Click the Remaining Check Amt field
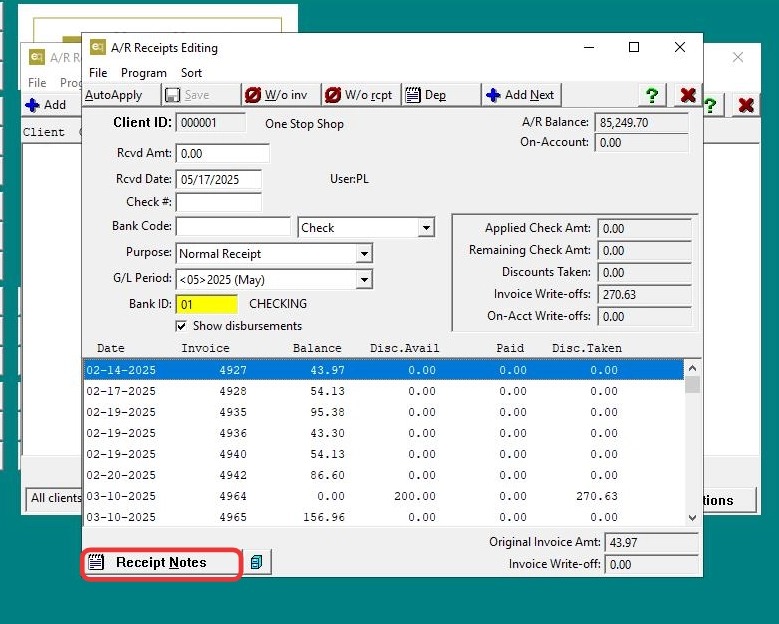Screen dimensions: 779x624 click(644, 250)
